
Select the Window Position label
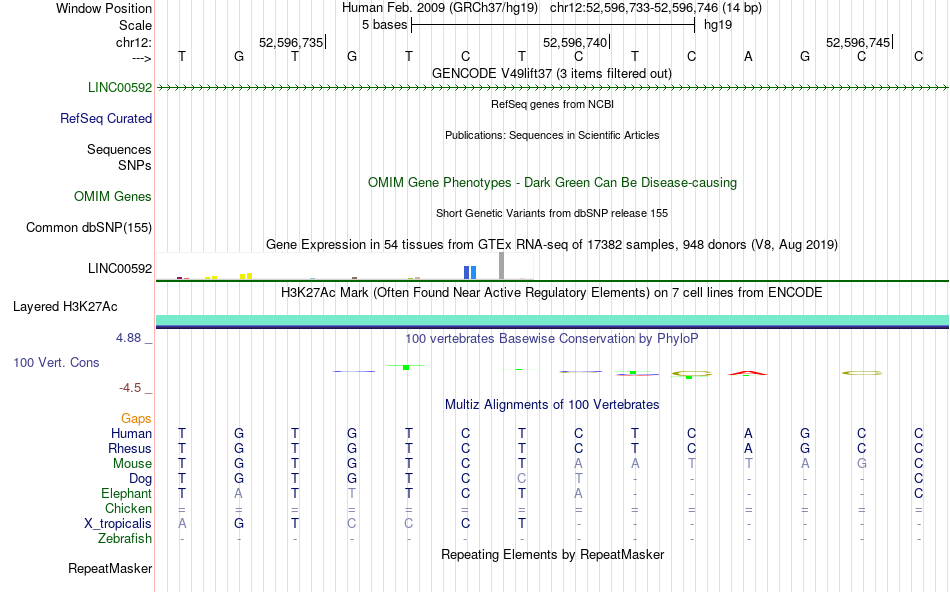click(104, 8)
